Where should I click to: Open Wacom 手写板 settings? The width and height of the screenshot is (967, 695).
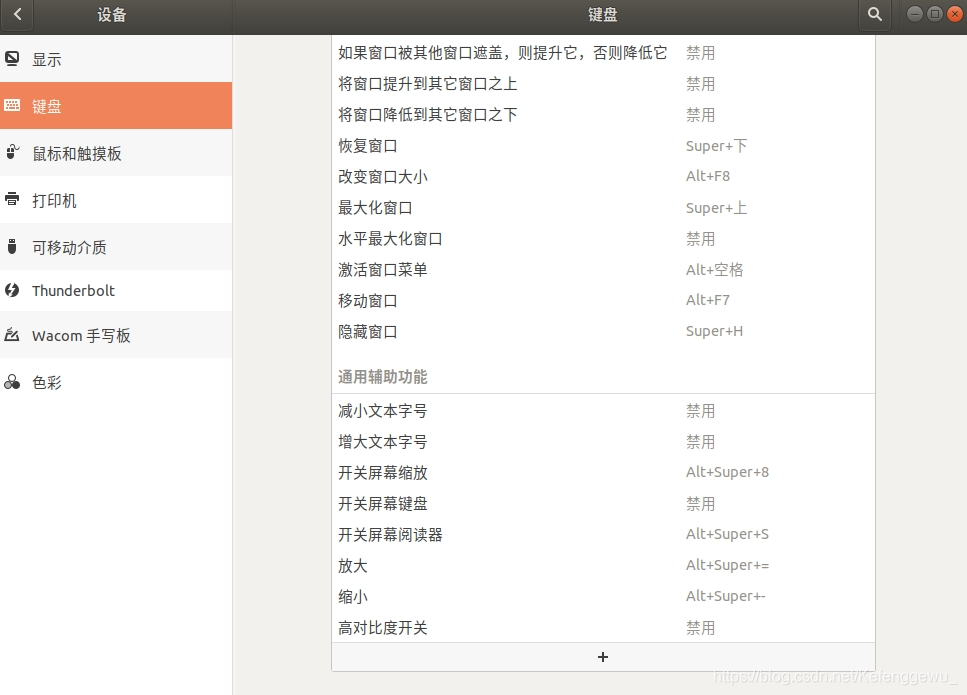coord(116,335)
